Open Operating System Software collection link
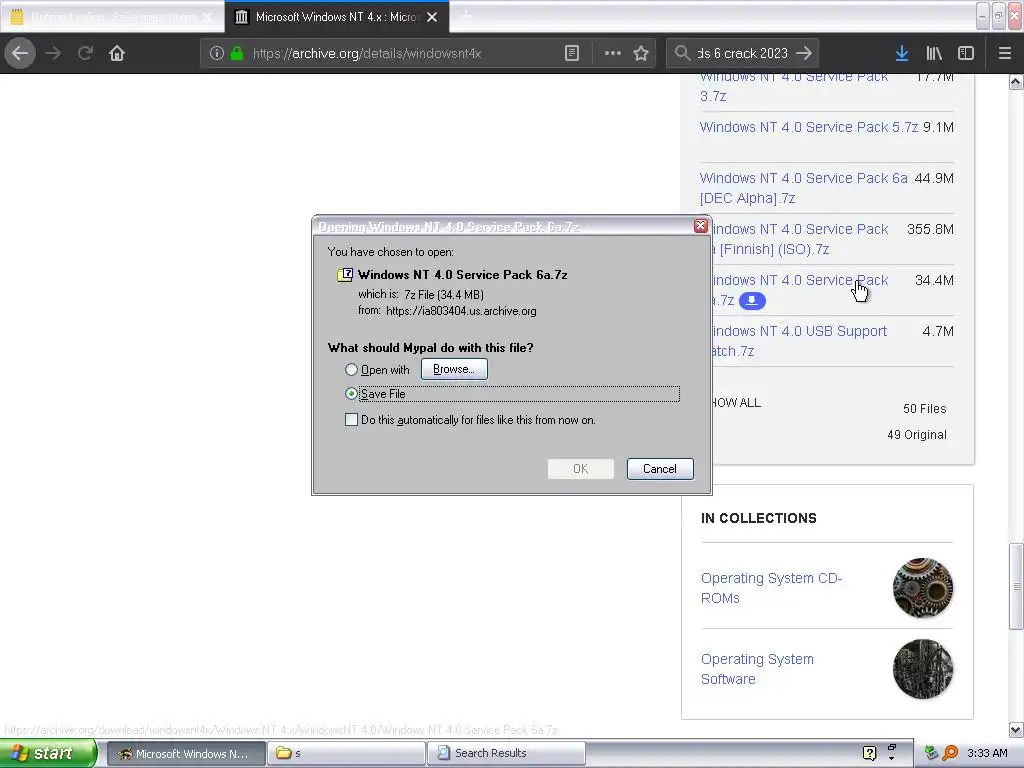Viewport: 1024px width, 768px height. point(757,669)
